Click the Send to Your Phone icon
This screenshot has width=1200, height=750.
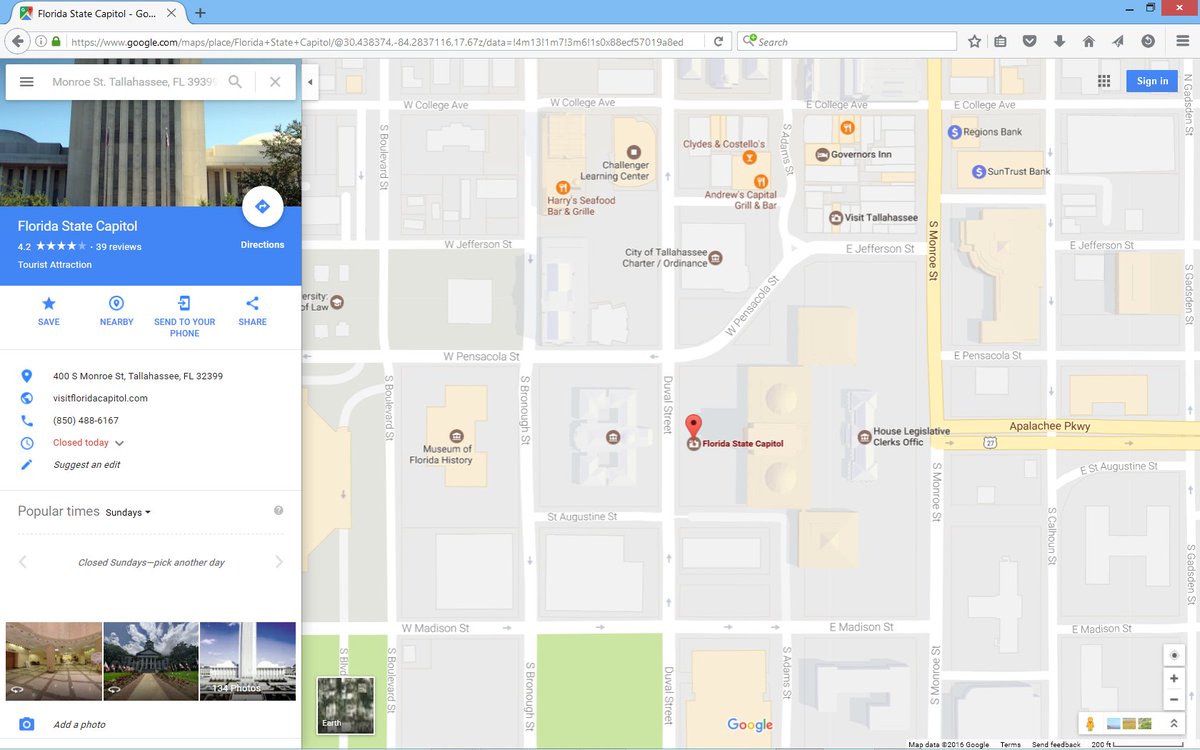[184, 305]
